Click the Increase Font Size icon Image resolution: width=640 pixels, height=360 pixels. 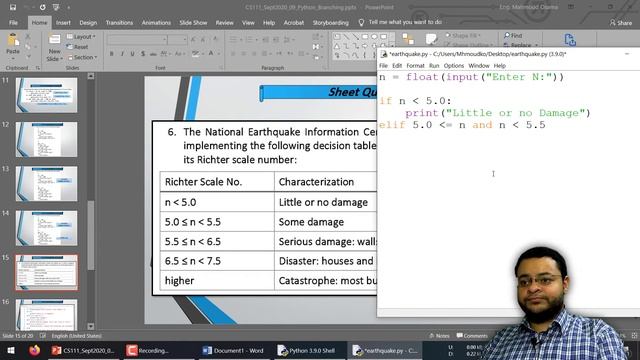pyautogui.click(x=193, y=40)
